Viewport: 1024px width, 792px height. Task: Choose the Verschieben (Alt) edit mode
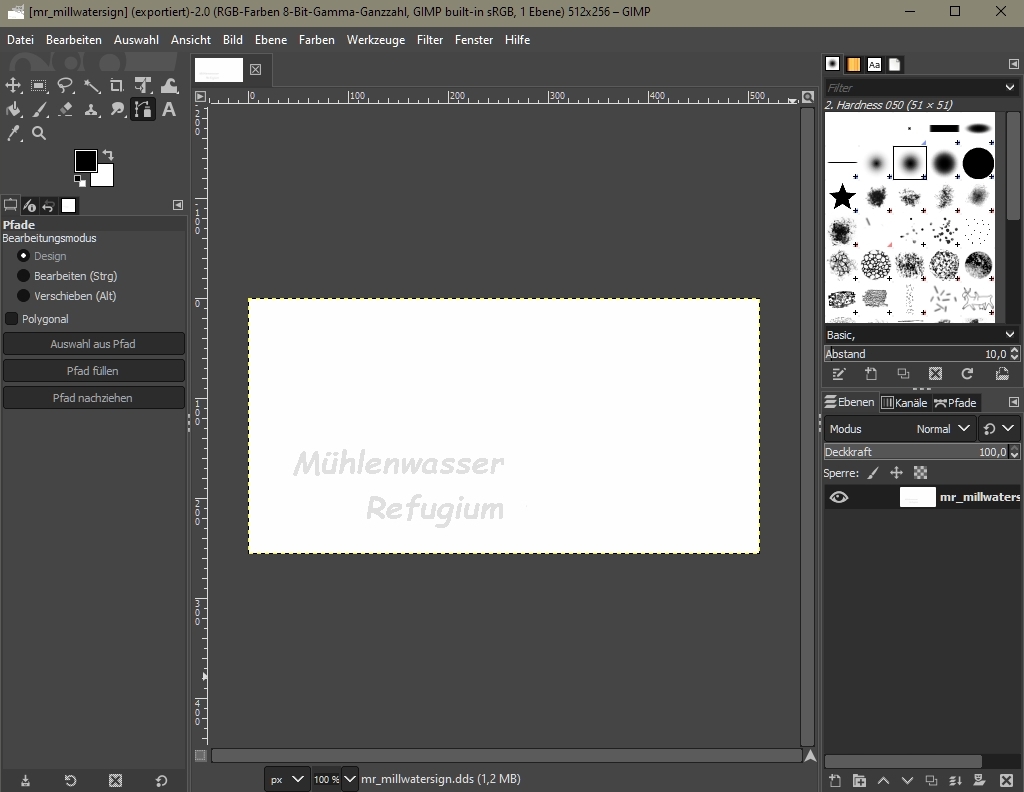[x=24, y=296]
